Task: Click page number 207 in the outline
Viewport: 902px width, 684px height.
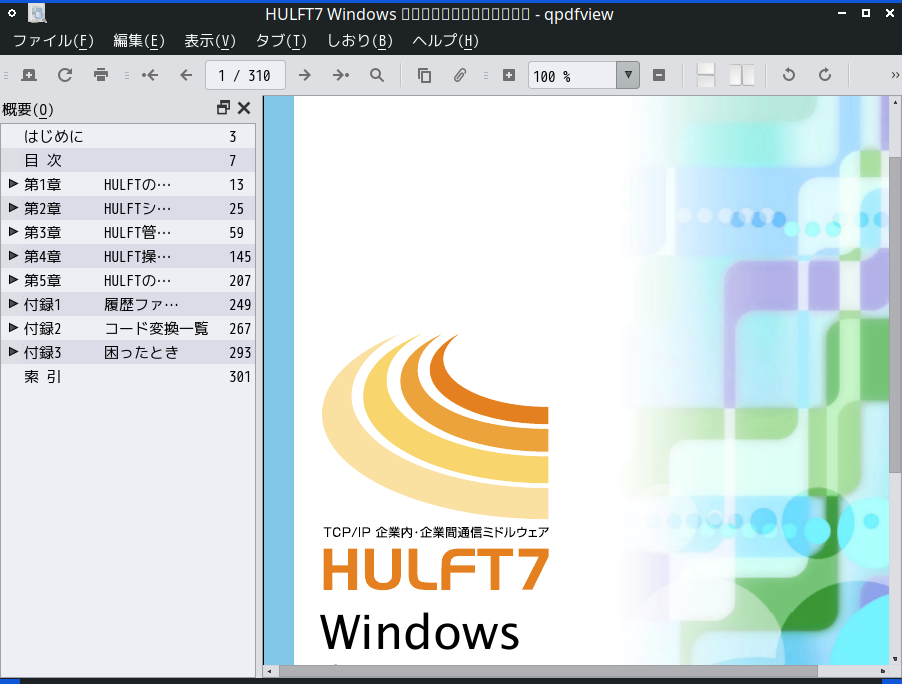Action: pos(240,281)
